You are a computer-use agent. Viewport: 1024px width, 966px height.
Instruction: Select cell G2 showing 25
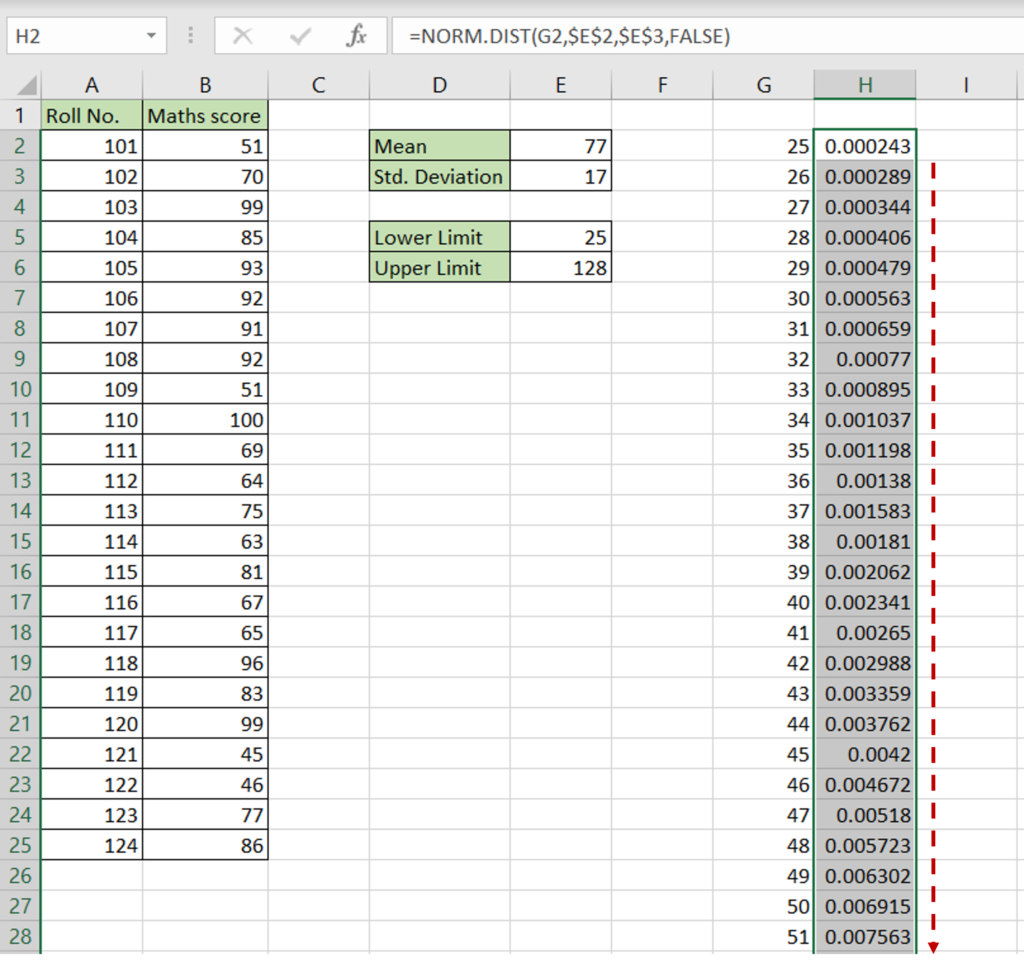coord(763,146)
